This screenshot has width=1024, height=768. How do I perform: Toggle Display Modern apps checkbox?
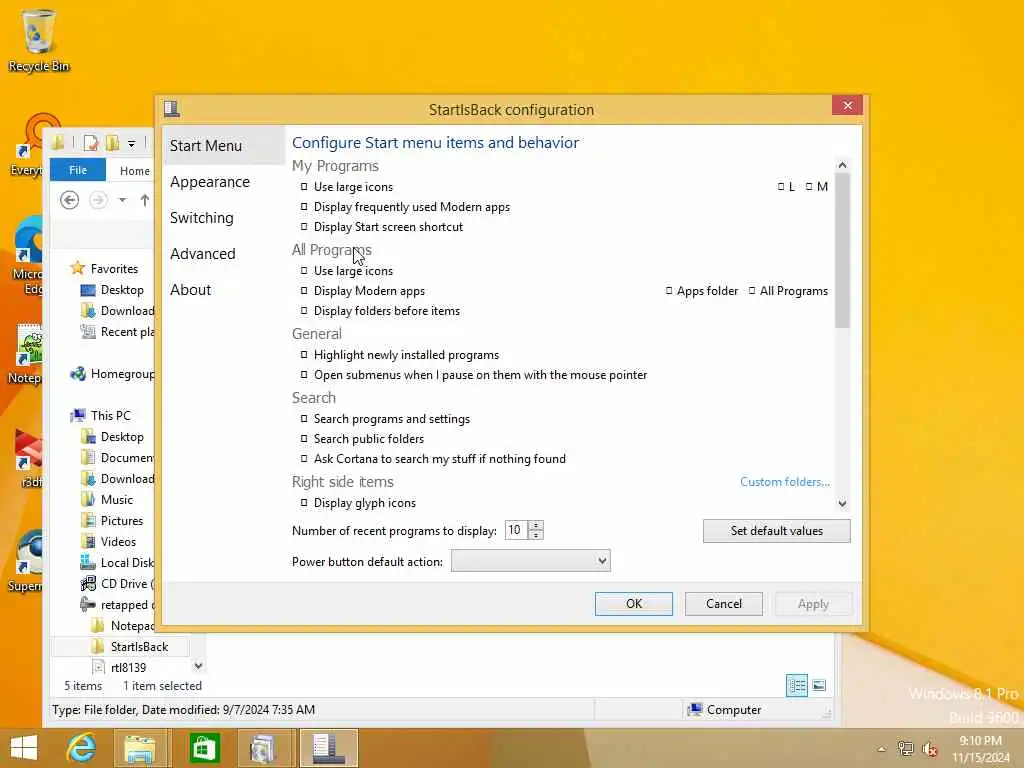click(x=304, y=291)
